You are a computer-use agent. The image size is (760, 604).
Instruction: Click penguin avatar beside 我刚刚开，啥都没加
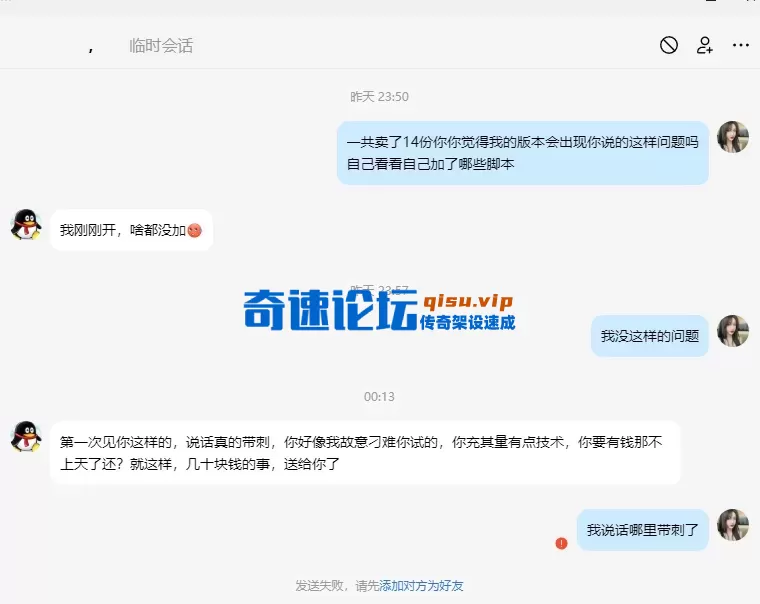tap(26, 225)
